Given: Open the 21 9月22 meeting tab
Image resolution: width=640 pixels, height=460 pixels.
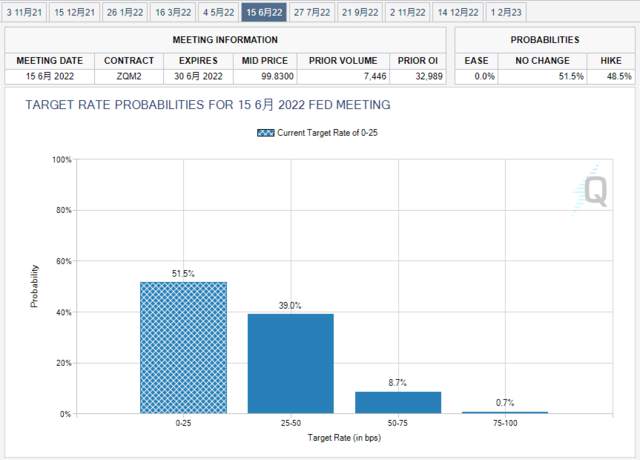Looking at the screenshot, I should point(360,12).
